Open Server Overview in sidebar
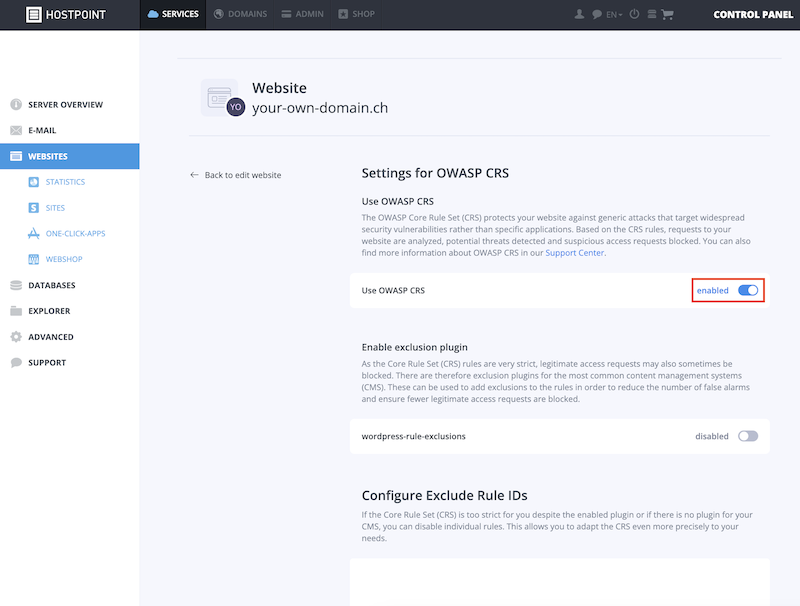 tap(69, 105)
